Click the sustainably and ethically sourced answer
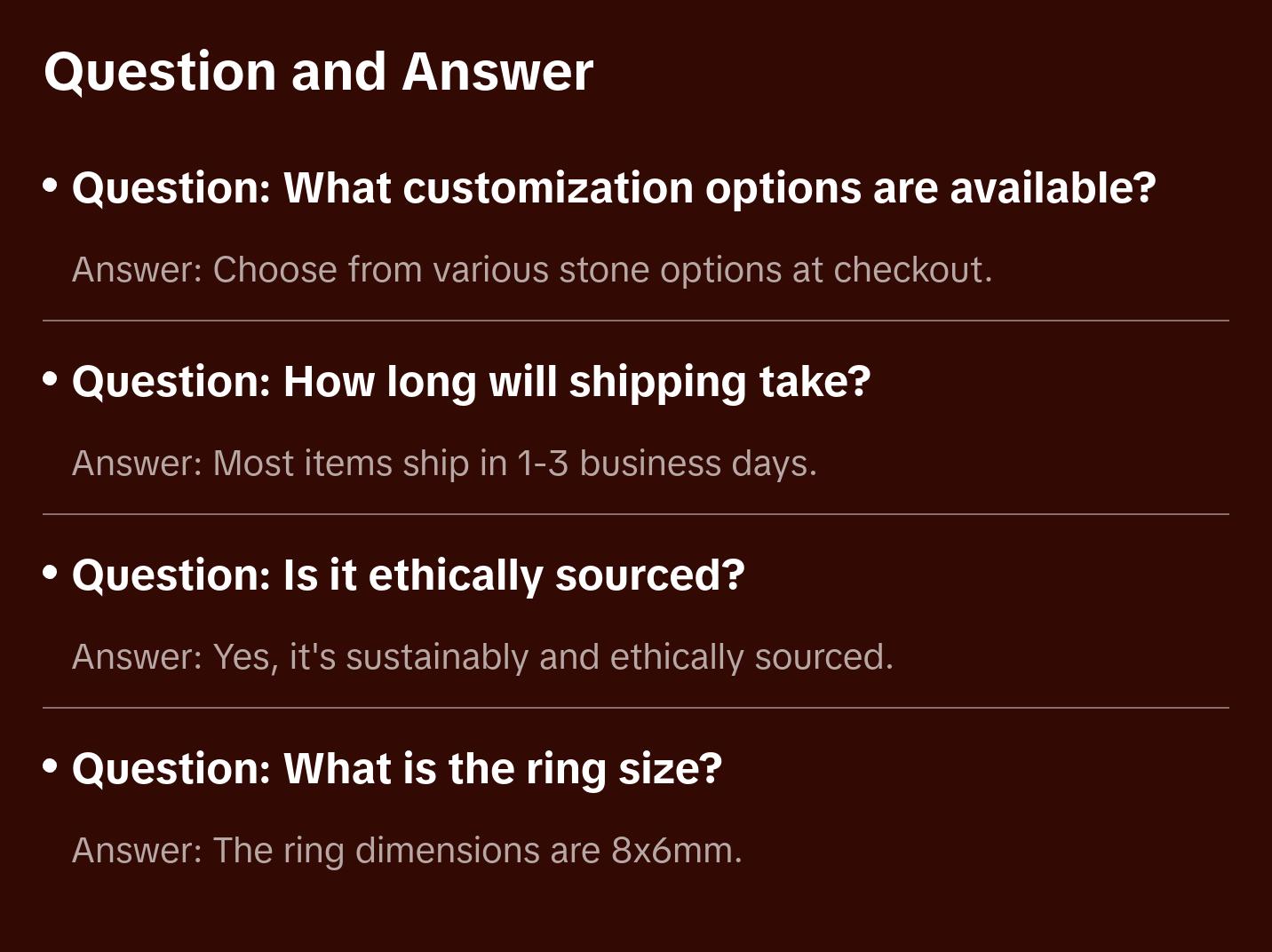 coord(482,657)
